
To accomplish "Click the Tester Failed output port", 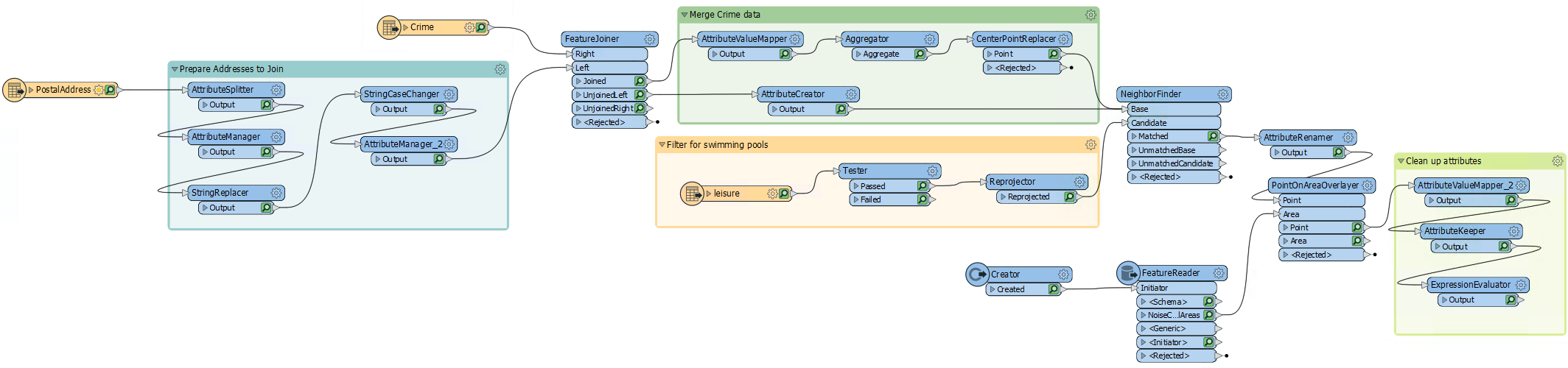I will click(x=889, y=199).
